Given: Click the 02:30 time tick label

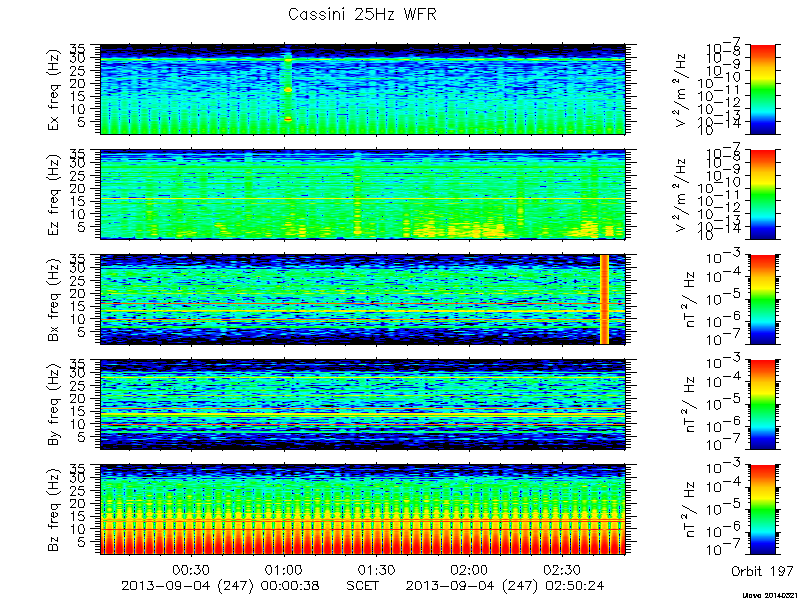Looking at the screenshot, I should click(562, 570).
